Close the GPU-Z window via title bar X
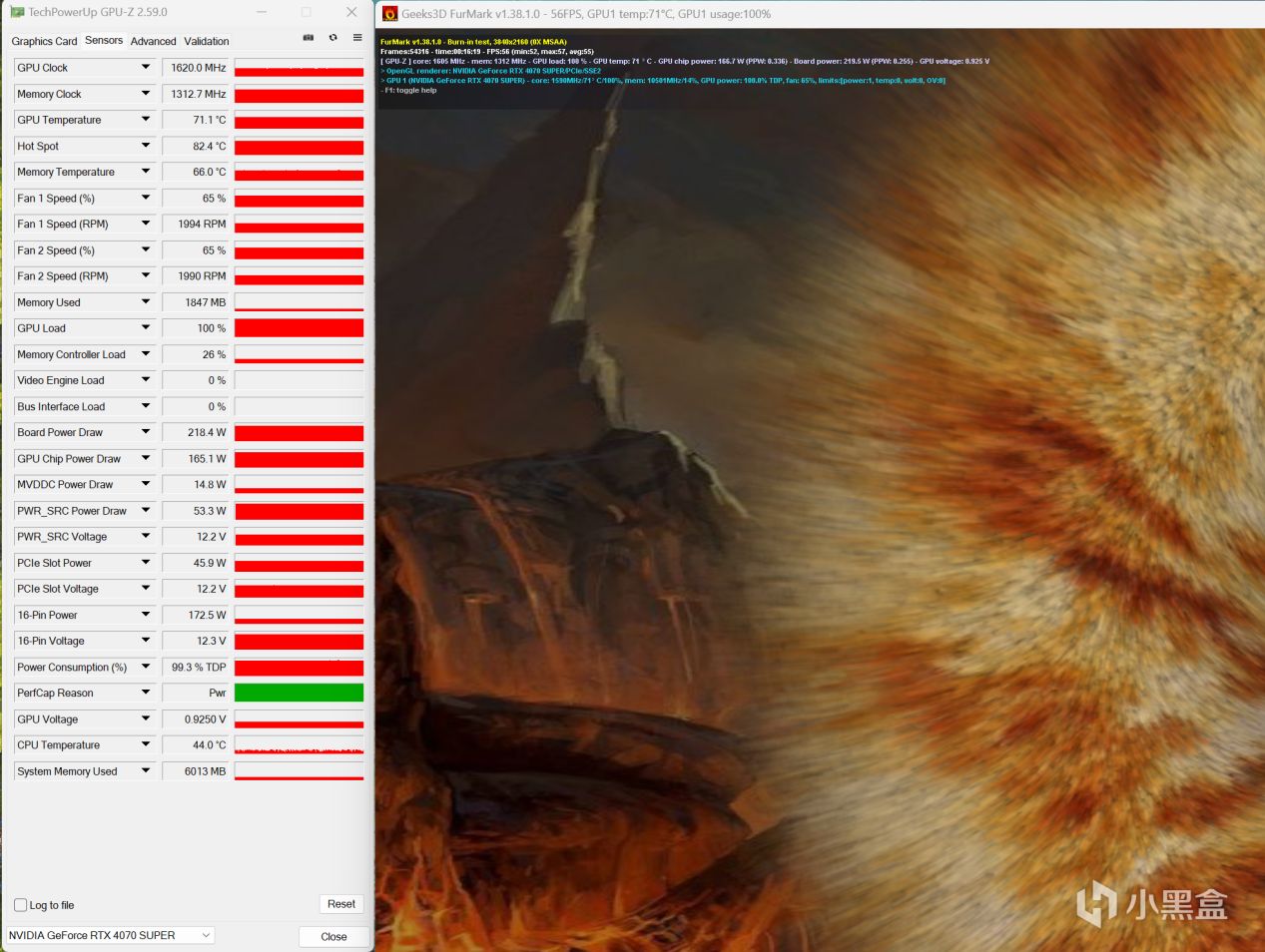The image size is (1265, 952). (351, 12)
